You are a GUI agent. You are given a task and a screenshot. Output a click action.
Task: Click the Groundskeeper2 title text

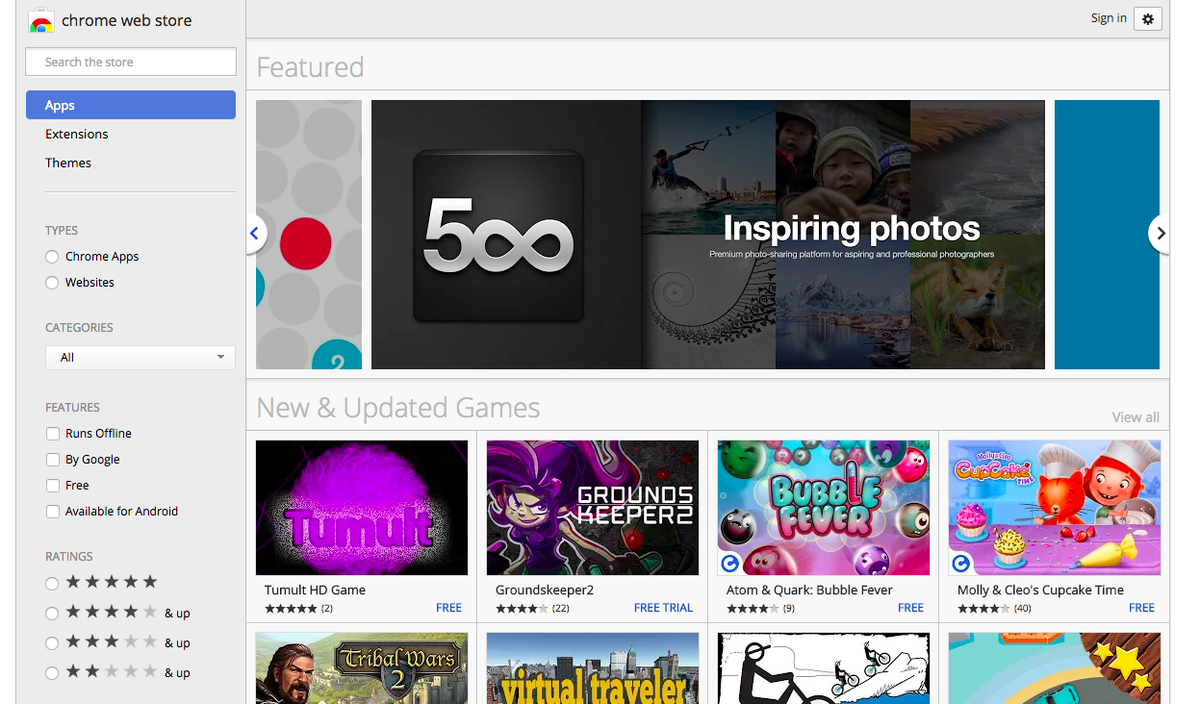(x=545, y=590)
